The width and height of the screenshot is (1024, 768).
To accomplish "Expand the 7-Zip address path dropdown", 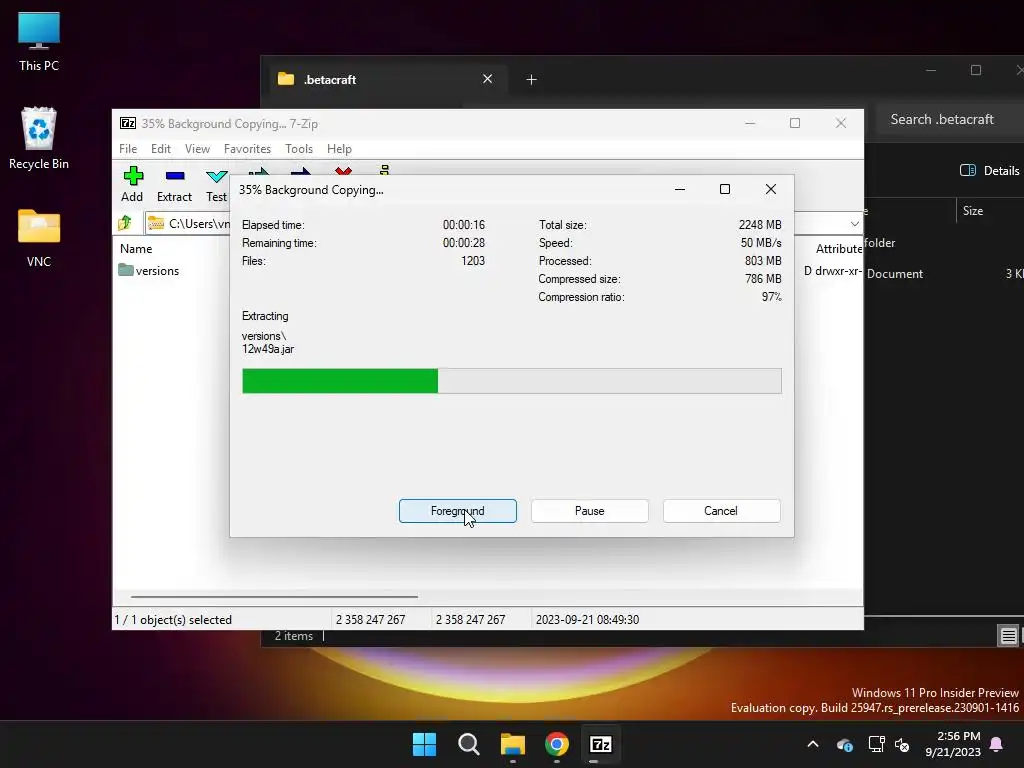I will point(854,224).
